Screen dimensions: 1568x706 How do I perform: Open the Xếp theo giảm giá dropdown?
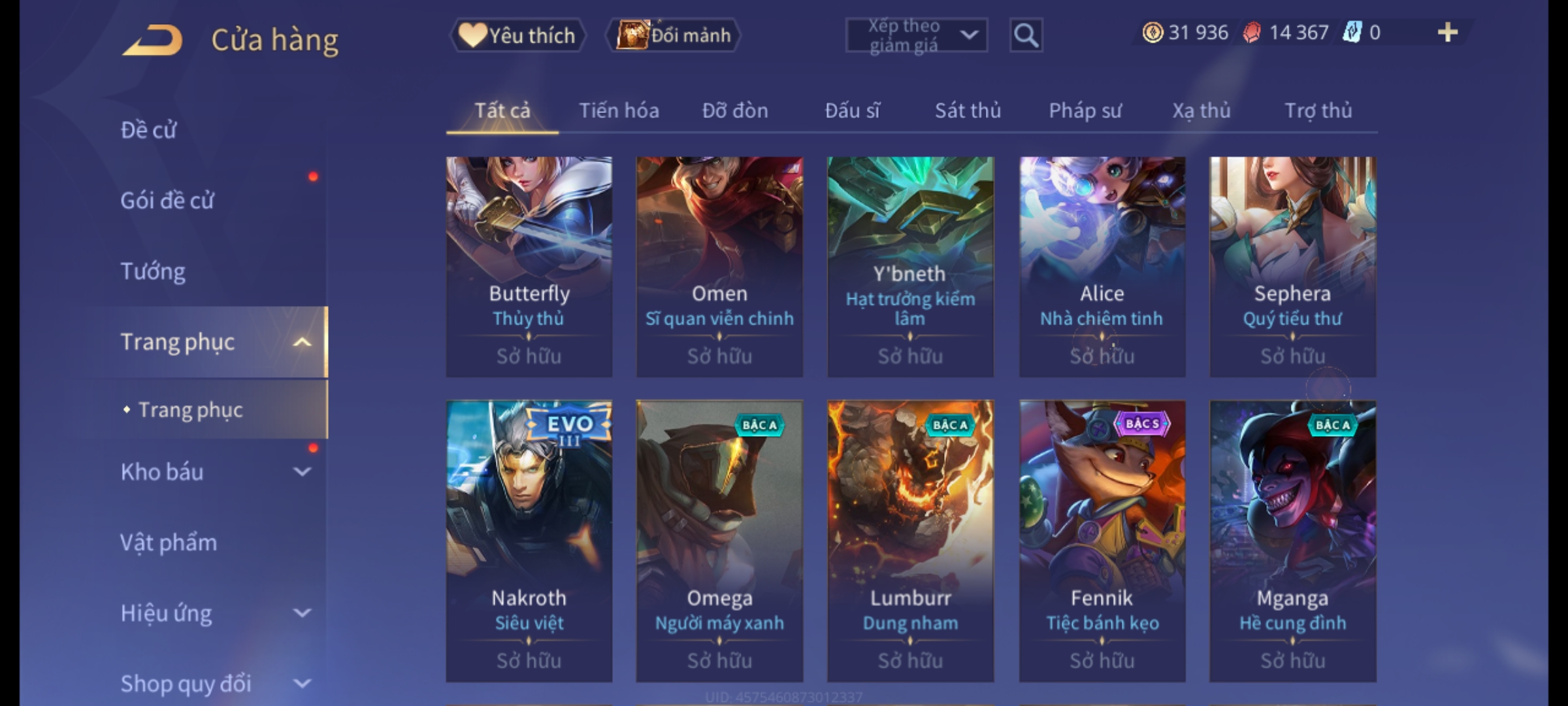[x=916, y=35]
